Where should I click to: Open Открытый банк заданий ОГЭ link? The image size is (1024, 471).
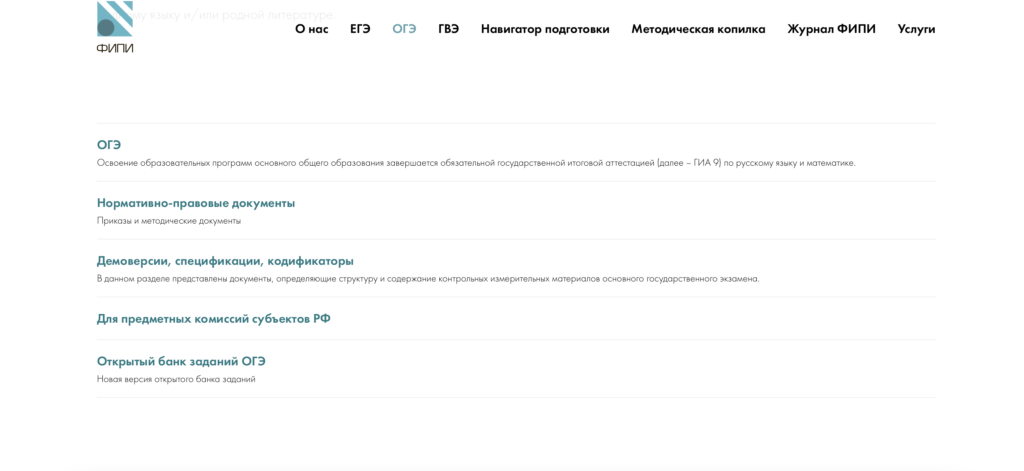[181, 361]
